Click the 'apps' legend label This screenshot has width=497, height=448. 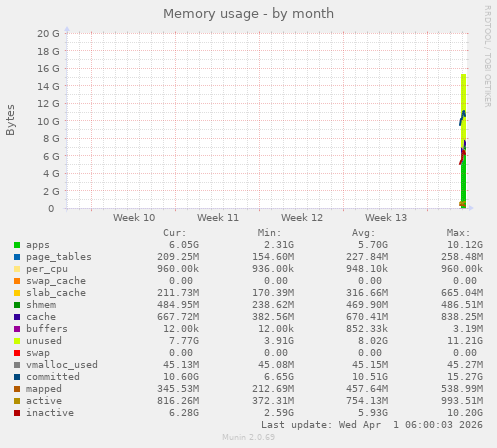point(38,245)
